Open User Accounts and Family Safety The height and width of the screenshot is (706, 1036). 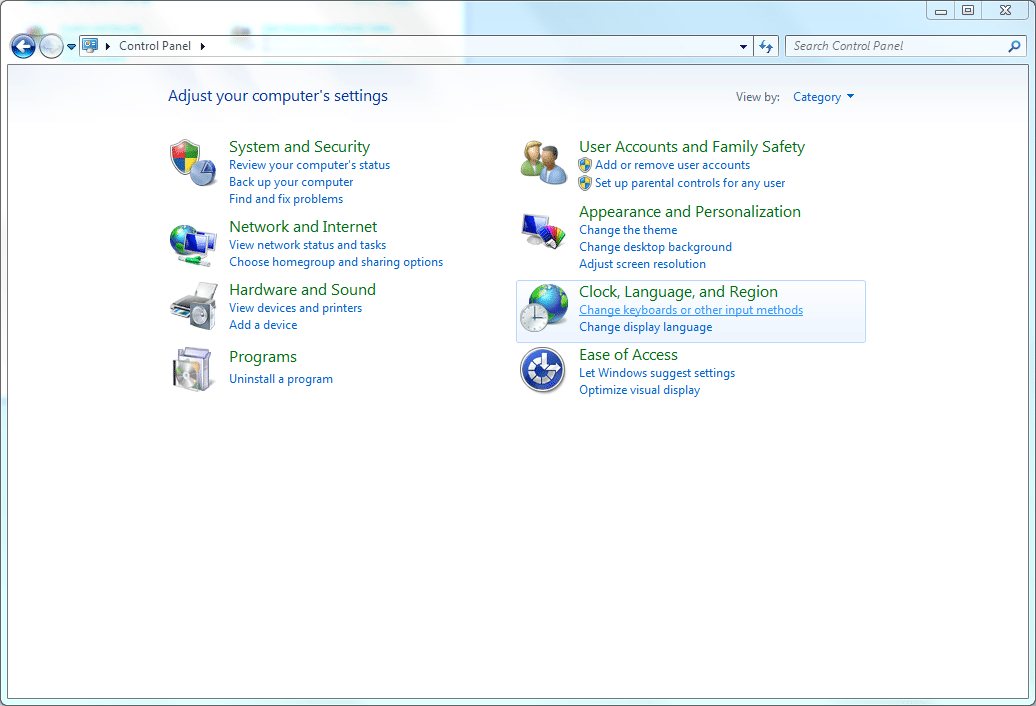pyautogui.click(x=692, y=147)
